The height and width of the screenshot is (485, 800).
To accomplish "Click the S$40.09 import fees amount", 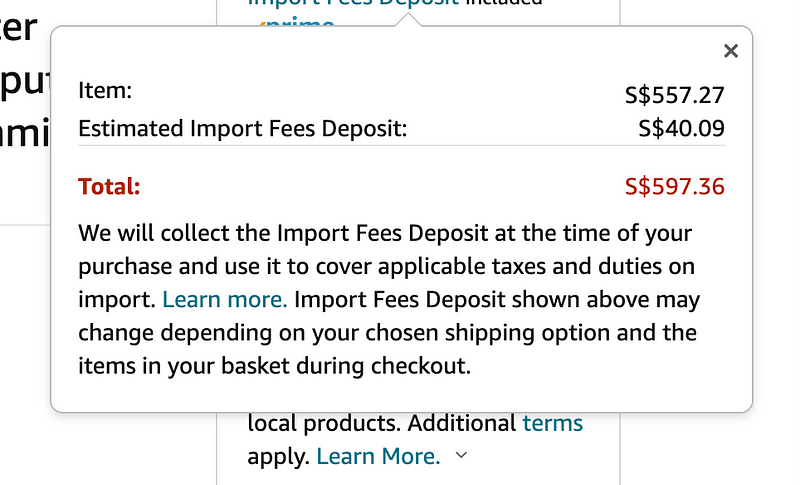I will tap(681, 128).
